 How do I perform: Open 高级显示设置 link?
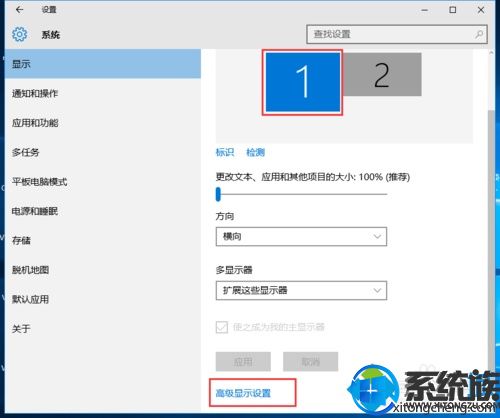[243, 393]
